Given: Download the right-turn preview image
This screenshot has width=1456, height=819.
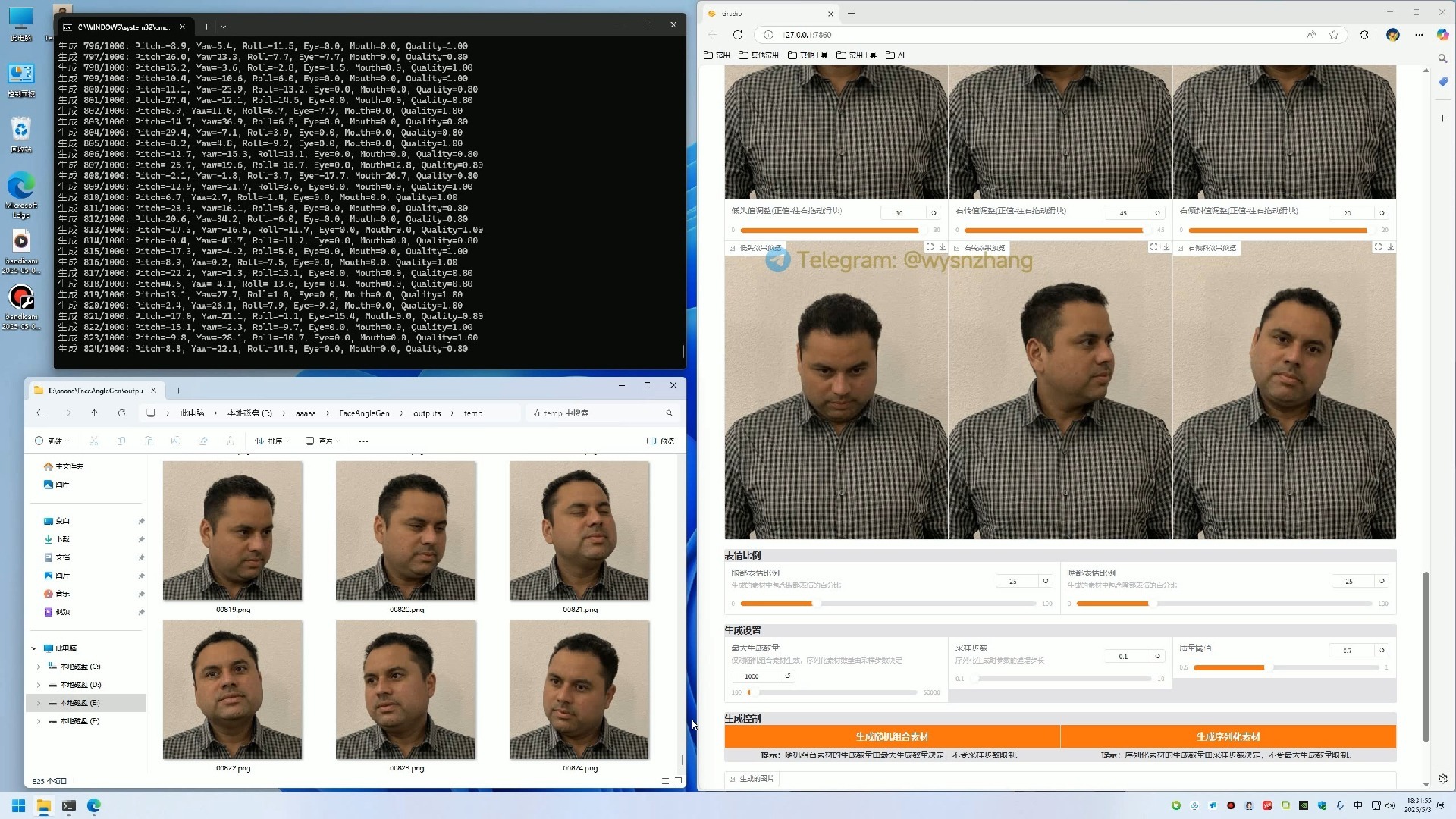Looking at the screenshot, I should tap(1166, 247).
